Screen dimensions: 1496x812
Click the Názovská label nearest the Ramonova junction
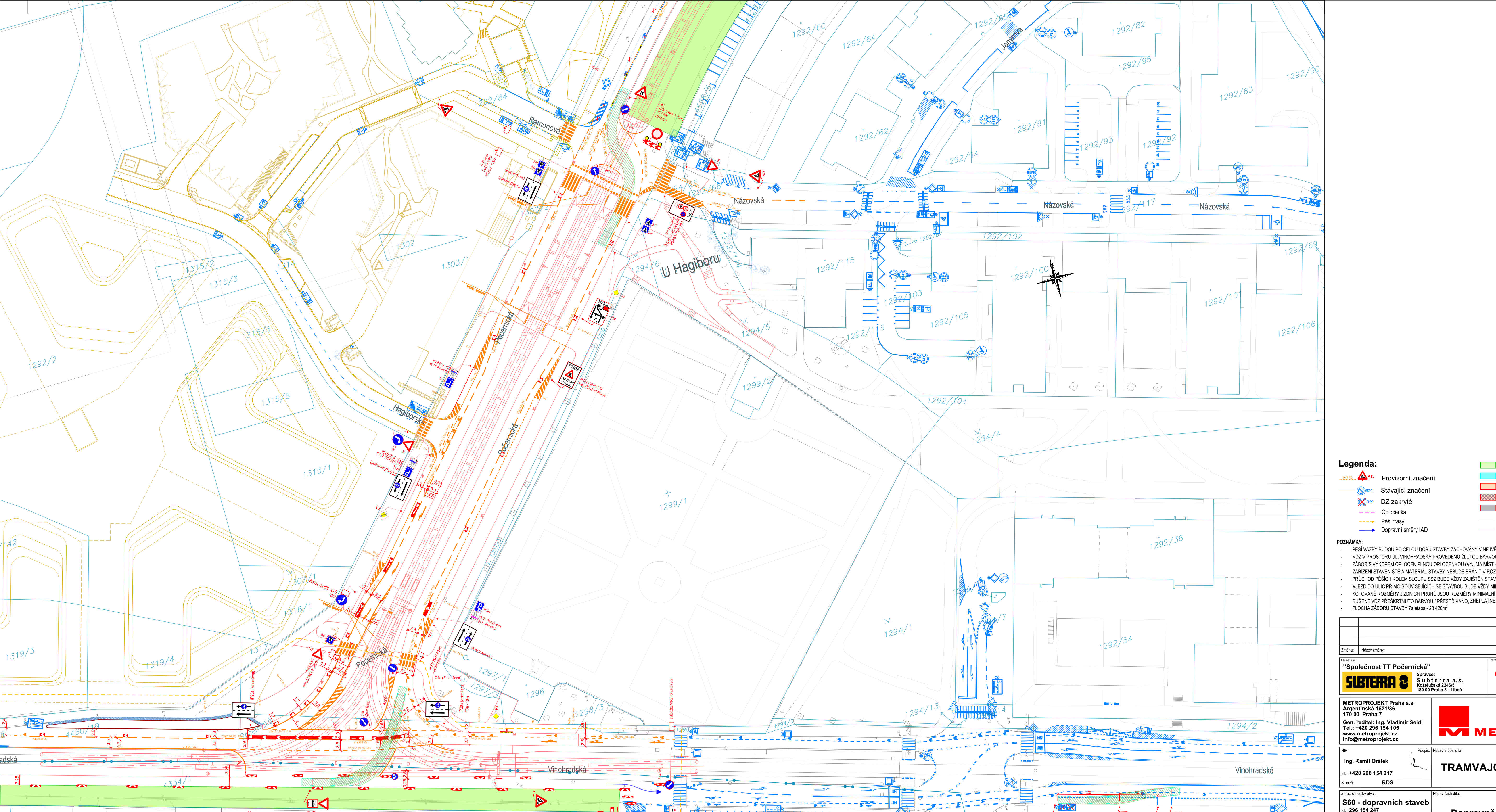tap(749, 201)
